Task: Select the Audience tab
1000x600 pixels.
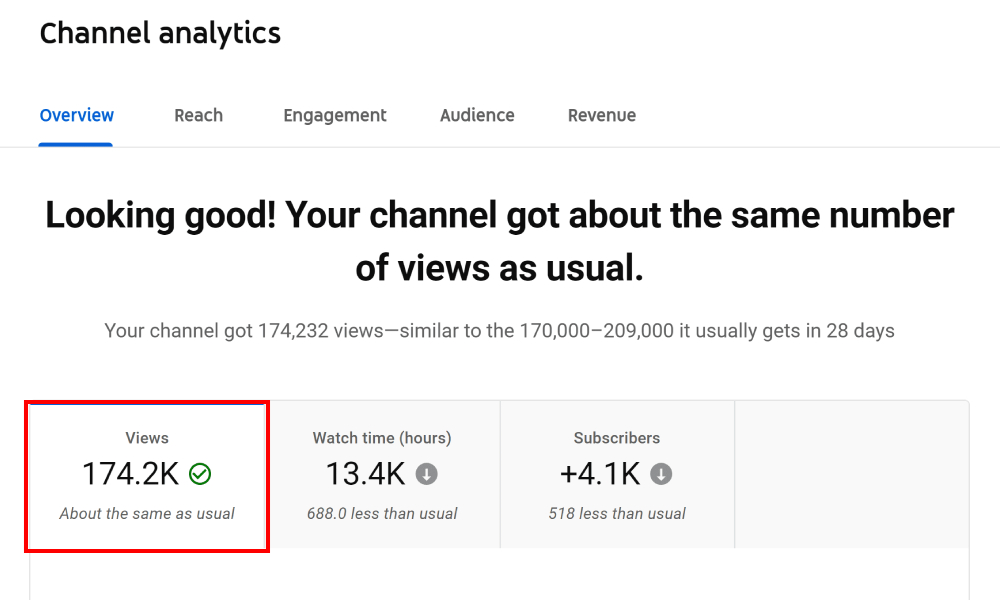Action: [477, 115]
